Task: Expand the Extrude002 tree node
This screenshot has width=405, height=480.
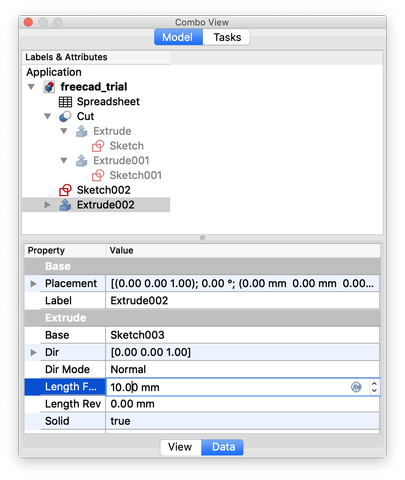Action: pyautogui.click(x=47, y=205)
